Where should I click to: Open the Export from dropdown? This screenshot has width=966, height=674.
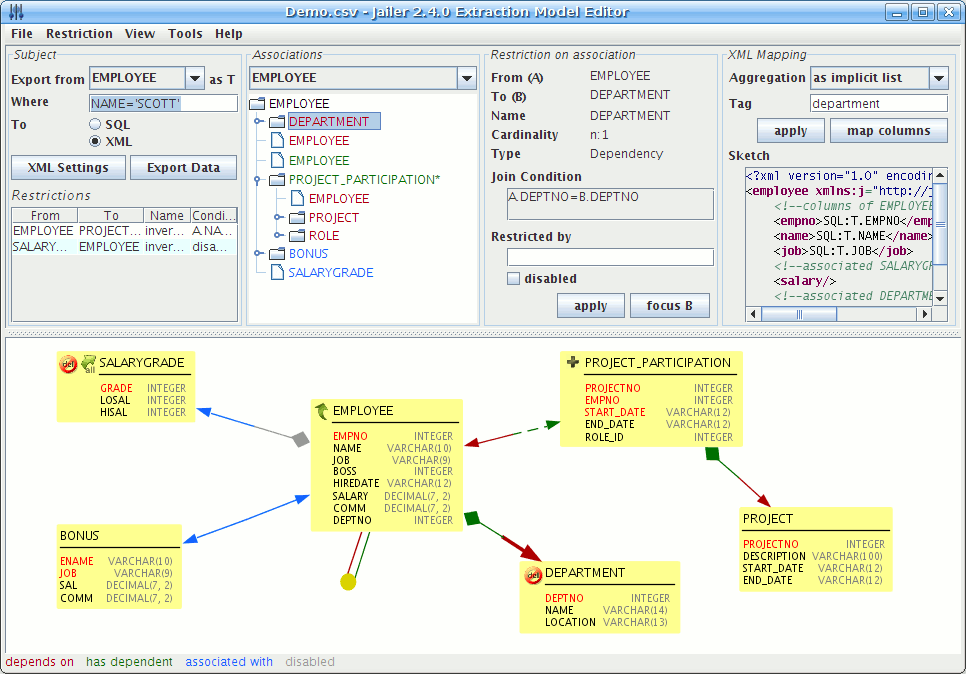194,78
